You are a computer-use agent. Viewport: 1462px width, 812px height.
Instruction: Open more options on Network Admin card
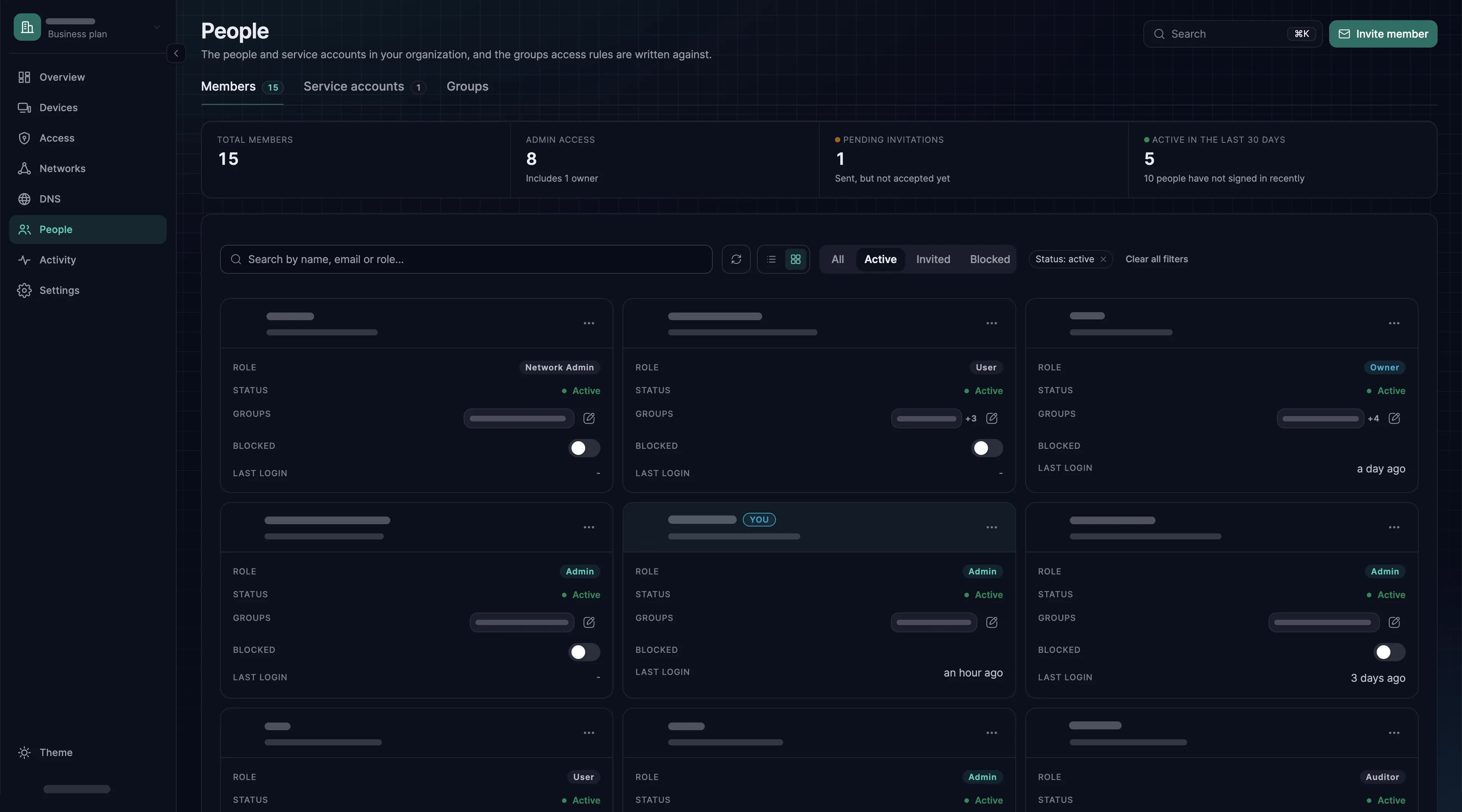click(x=589, y=324)
